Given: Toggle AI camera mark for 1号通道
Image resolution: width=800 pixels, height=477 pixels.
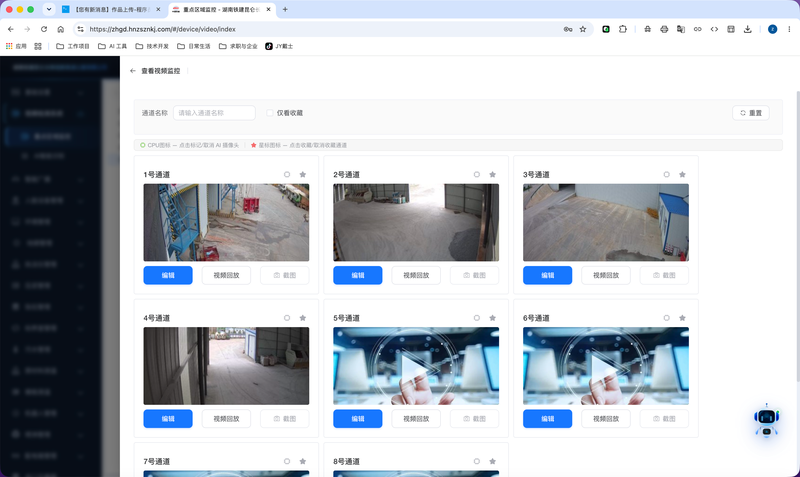Looking at the screenshot, I should [x=287, y=174].
